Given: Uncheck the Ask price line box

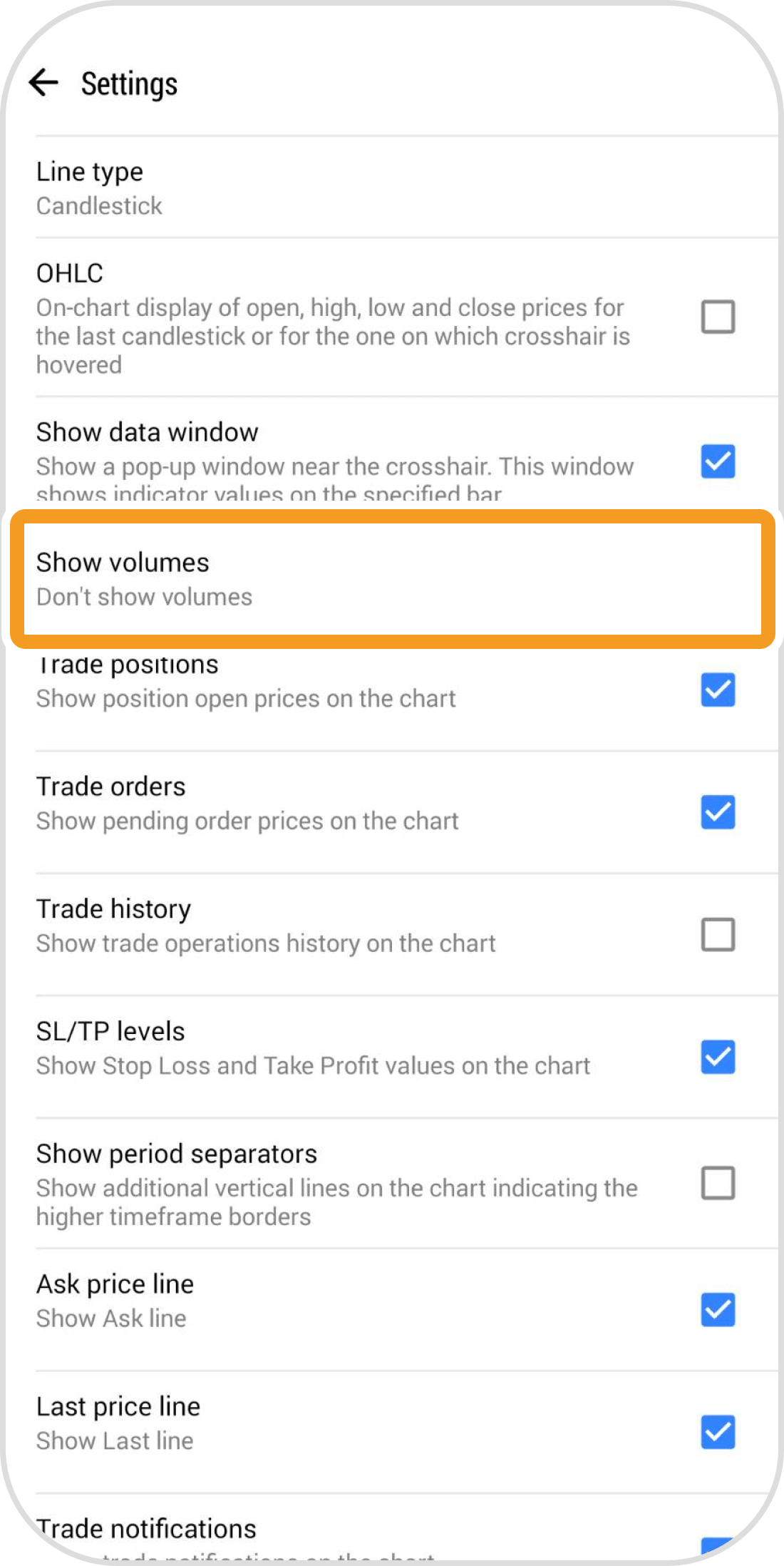Looking at the screenshot, I should [x=718, y=1309].
